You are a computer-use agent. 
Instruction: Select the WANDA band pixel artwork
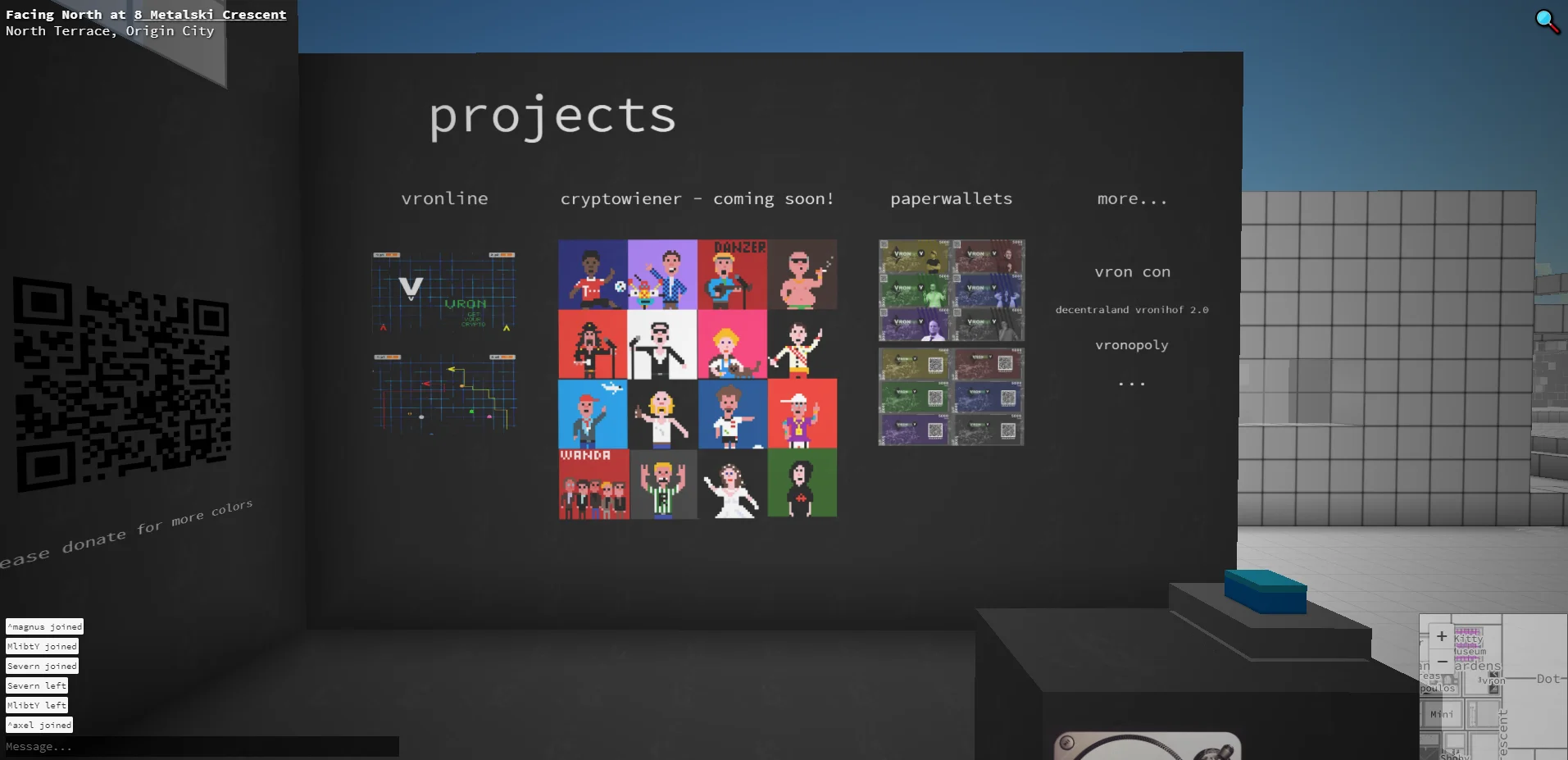(x=593, y=484)
